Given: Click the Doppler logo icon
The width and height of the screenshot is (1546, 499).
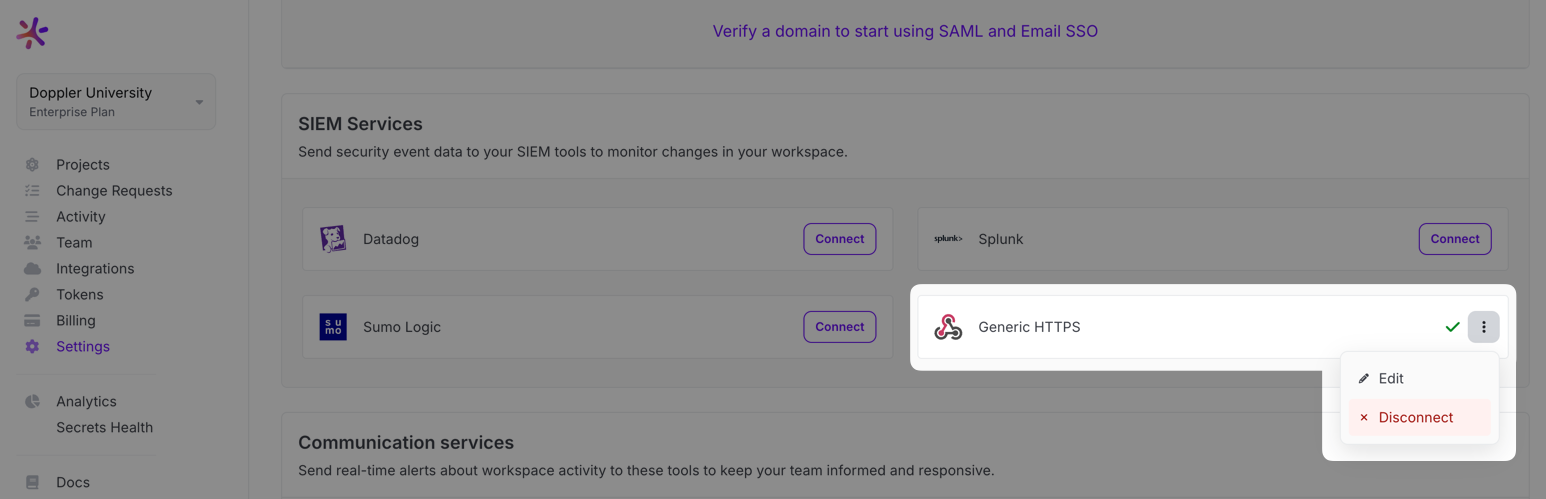Looking at the screenshot, I should pyautogui.click(x=32, y=33).
